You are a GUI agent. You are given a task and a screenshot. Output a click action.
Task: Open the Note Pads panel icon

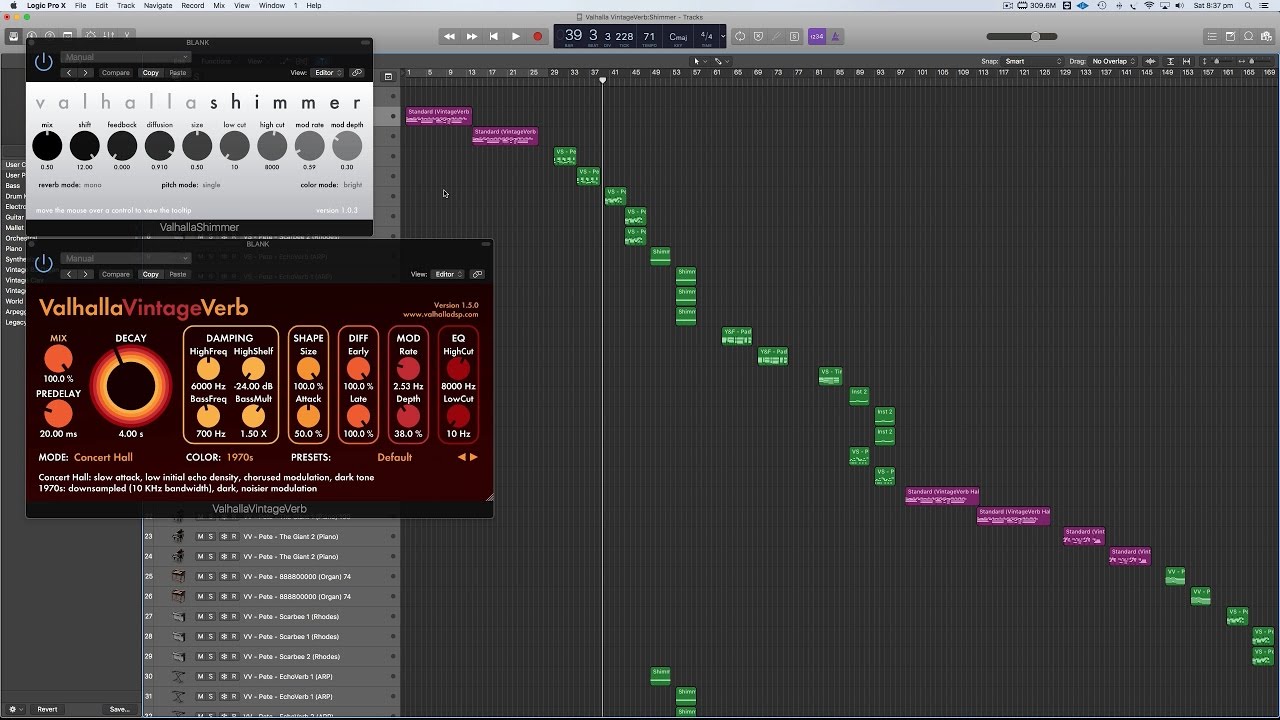click(x=1231, y=37)
